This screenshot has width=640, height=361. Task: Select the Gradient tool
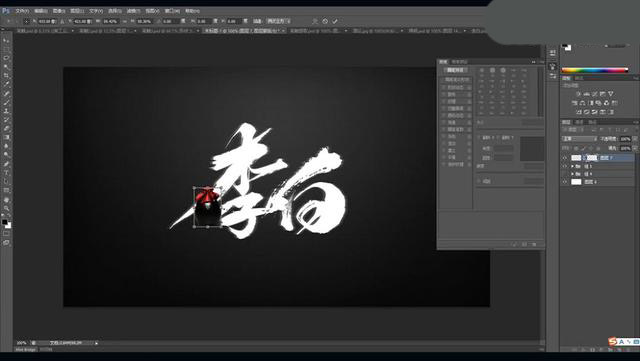click(6, 138)
